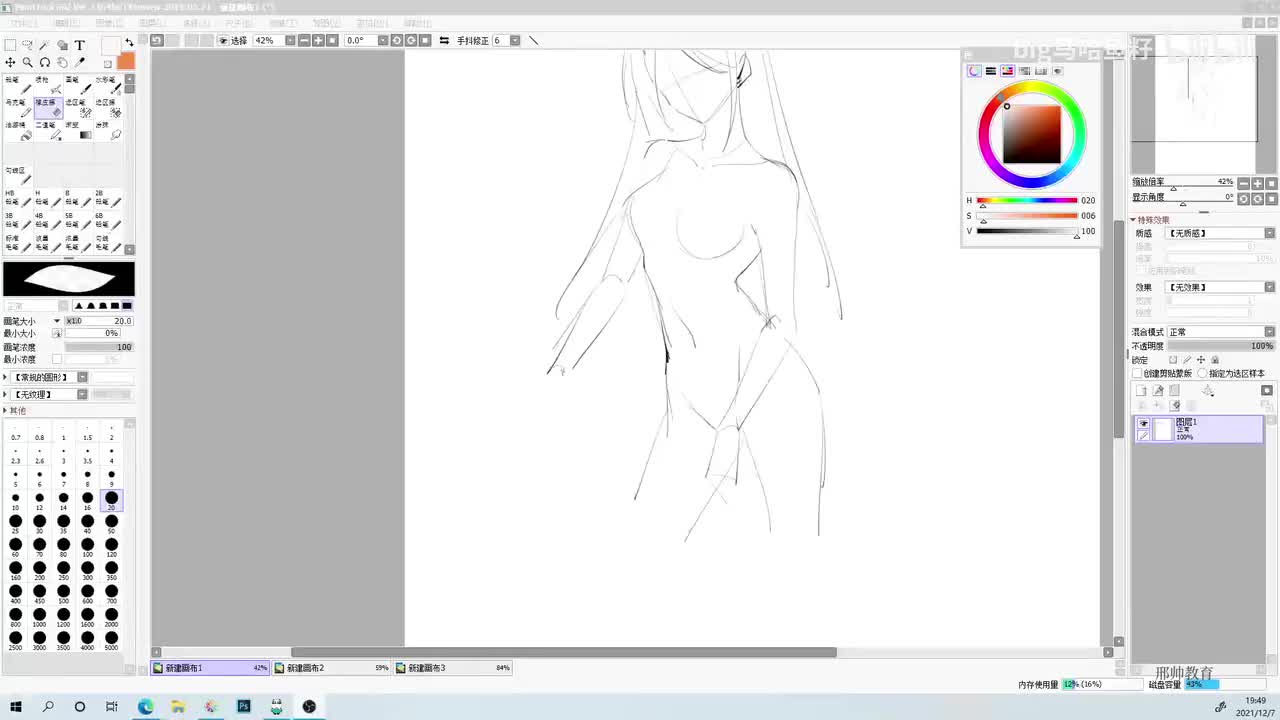Pick brush size 100 from size list
The width and height of the screenshot is (1280, 720).
click(x=87, y=547)
